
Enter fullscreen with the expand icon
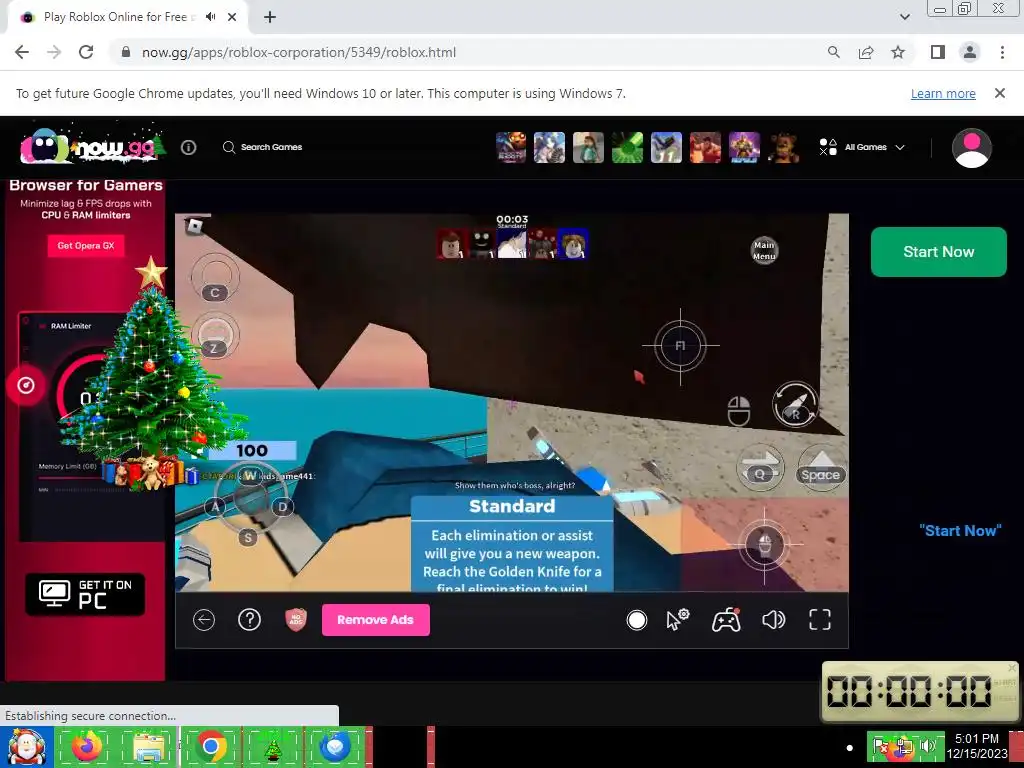click(x=820, y=620)
